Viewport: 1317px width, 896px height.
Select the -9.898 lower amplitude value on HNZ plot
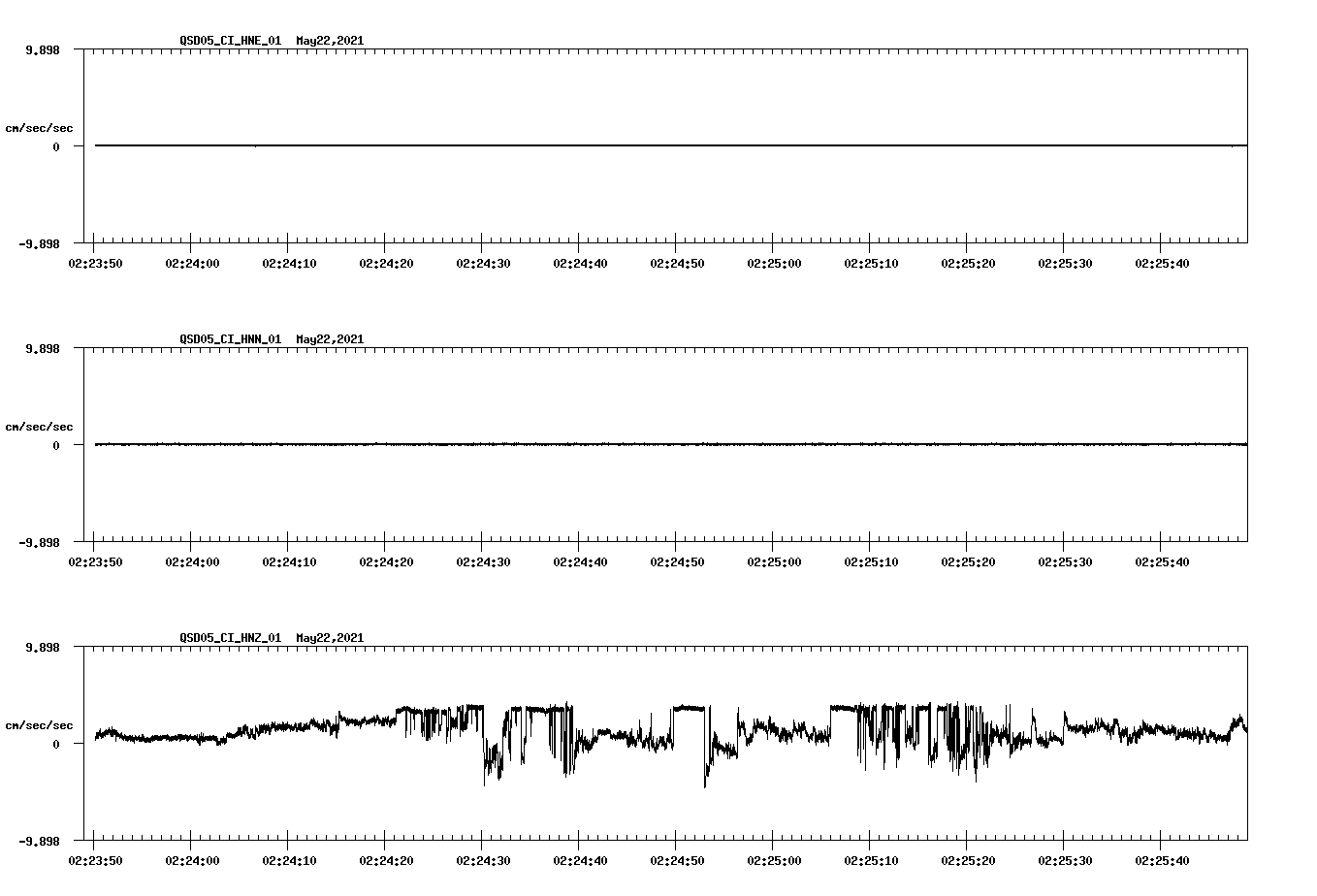(41, 843)
